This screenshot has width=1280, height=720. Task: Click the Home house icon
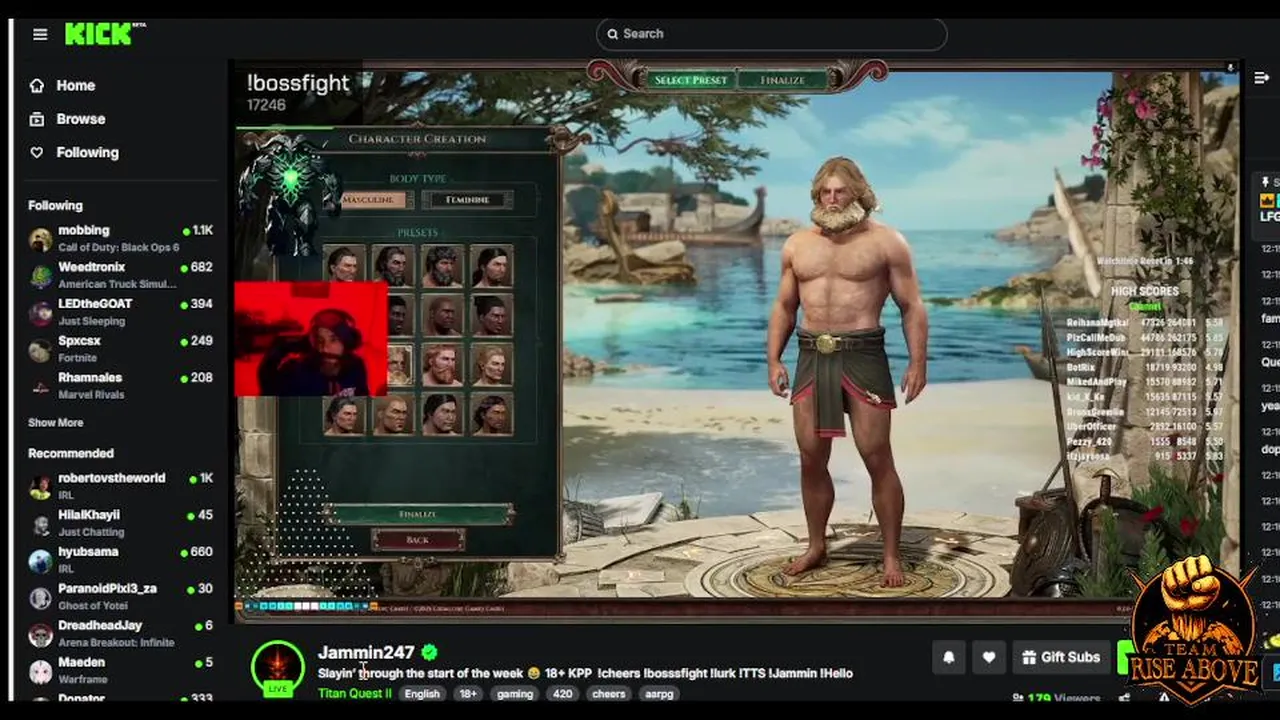coord(37,86)
